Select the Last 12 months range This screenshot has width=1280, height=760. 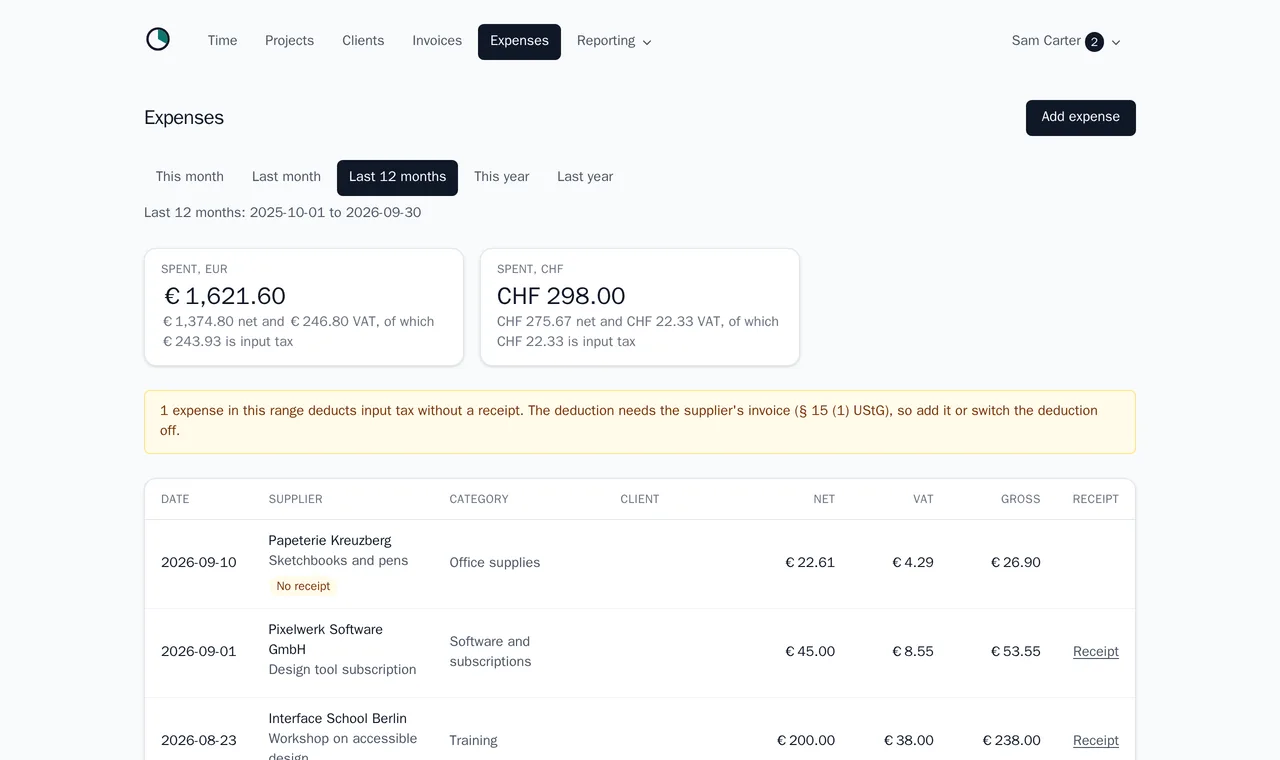pyautogui.click(x=397, y=178)
